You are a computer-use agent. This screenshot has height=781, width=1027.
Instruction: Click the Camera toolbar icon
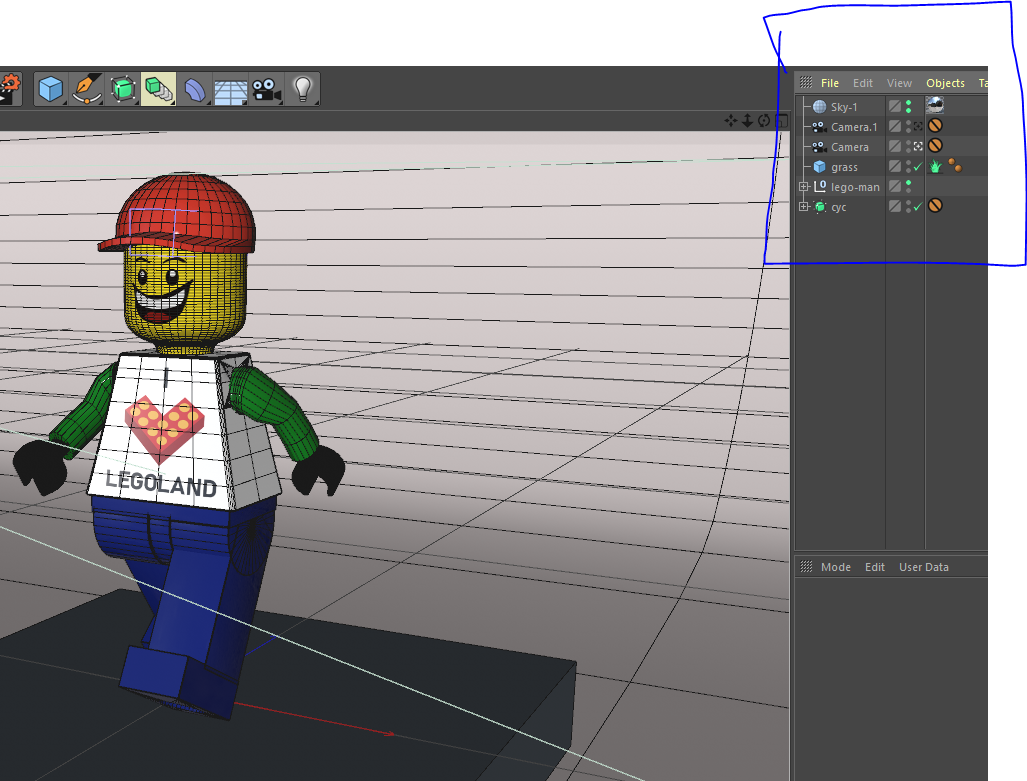(x=265, y=90)
